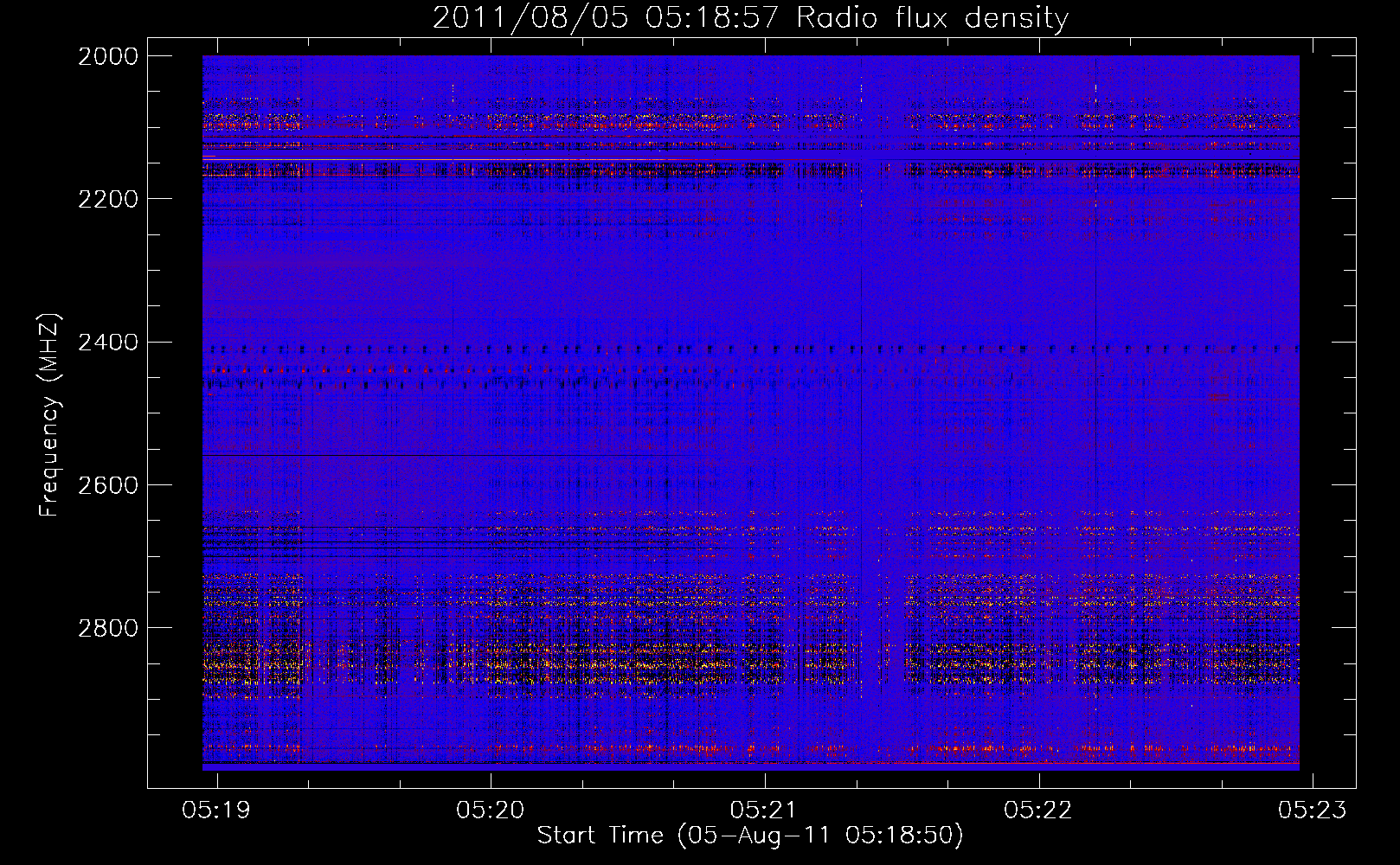
Task: Click the 2200 frequency tick label
Action: click(x=108, y=199)
